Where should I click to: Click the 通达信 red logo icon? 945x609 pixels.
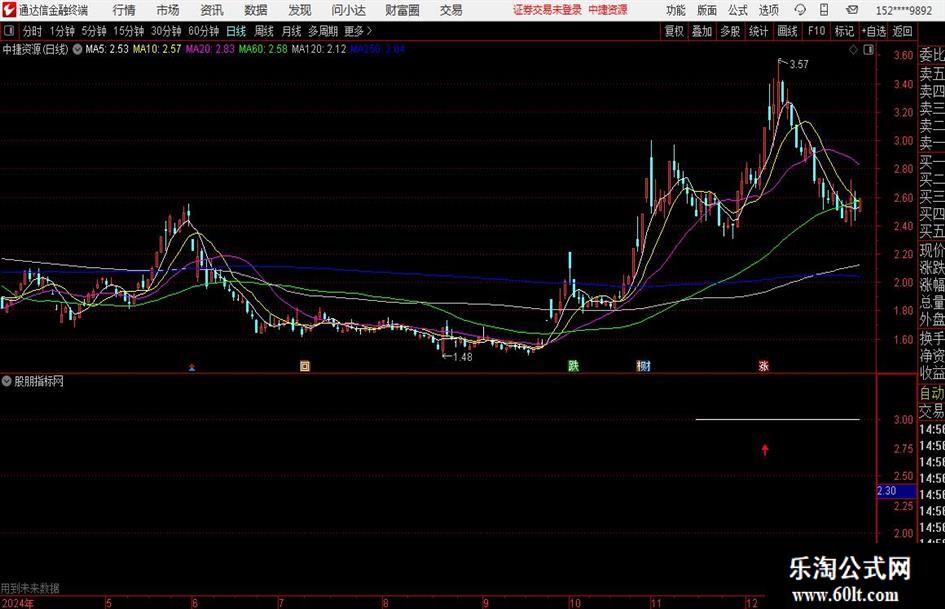[x=8, y=10]
